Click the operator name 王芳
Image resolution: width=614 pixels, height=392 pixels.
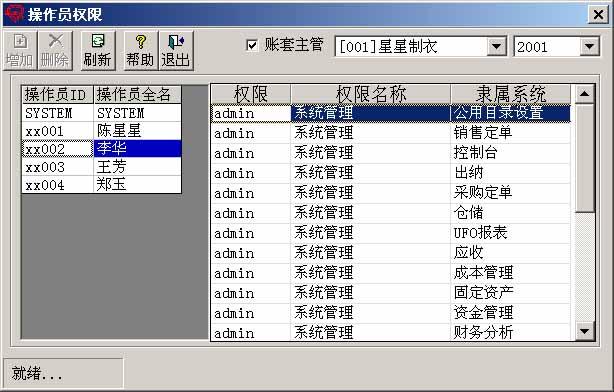[137, 167]
